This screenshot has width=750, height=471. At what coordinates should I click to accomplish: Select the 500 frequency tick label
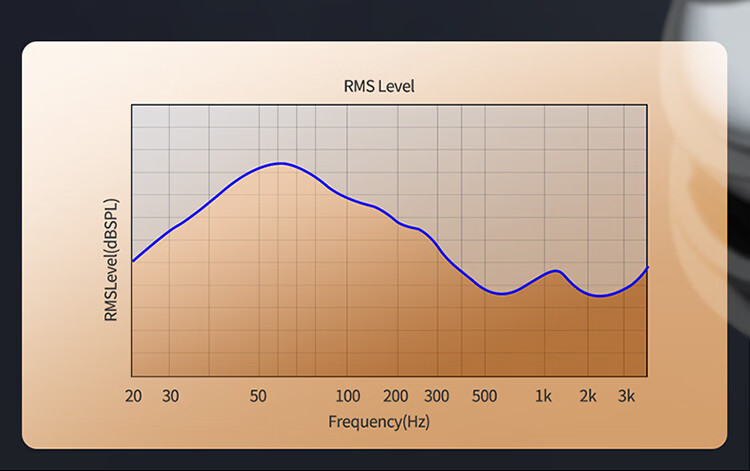point(485,396)
